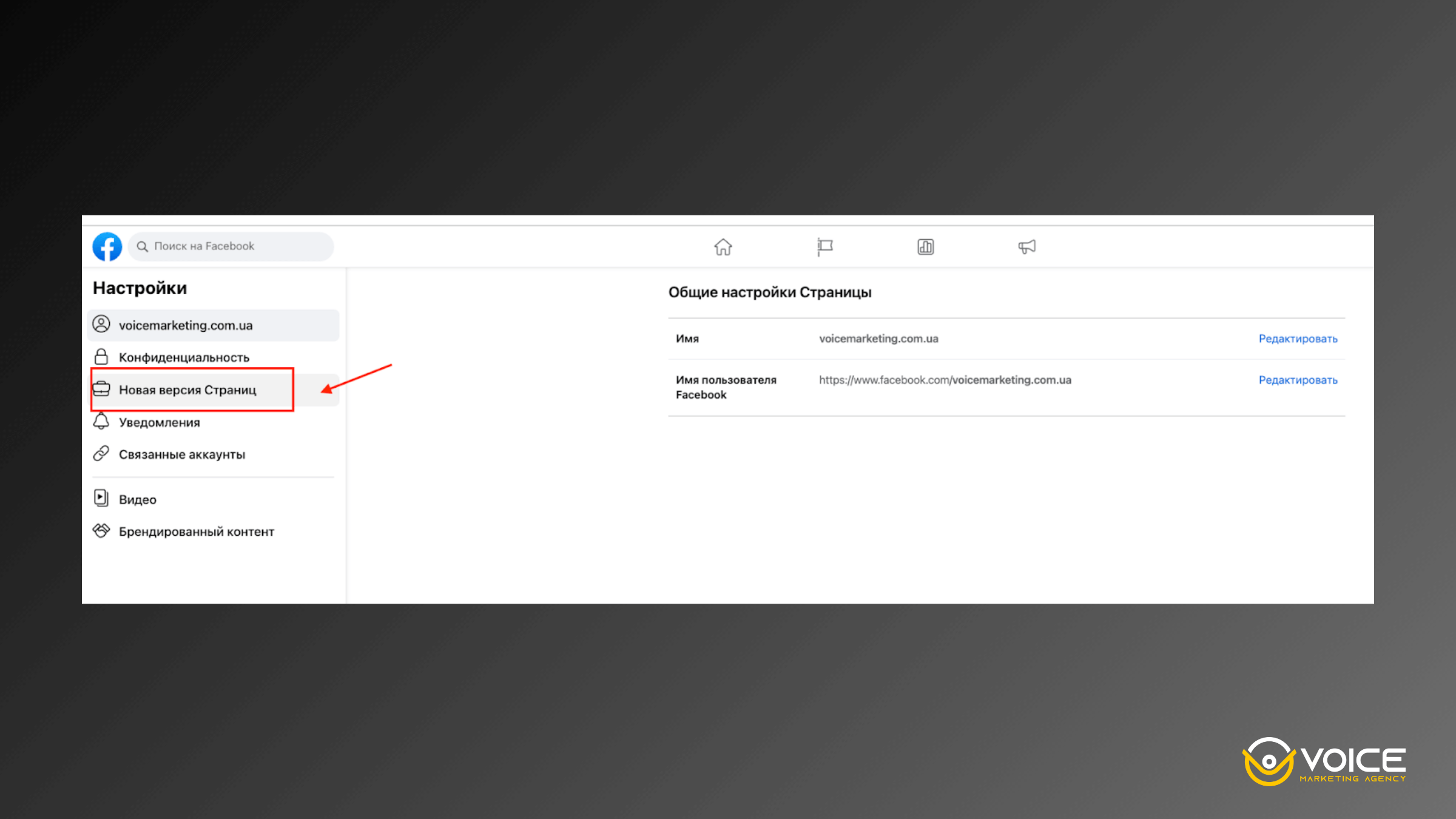Click the lock icon beside Конфиденциальность
Screen dimensions: 1456x819
point(101,357)
